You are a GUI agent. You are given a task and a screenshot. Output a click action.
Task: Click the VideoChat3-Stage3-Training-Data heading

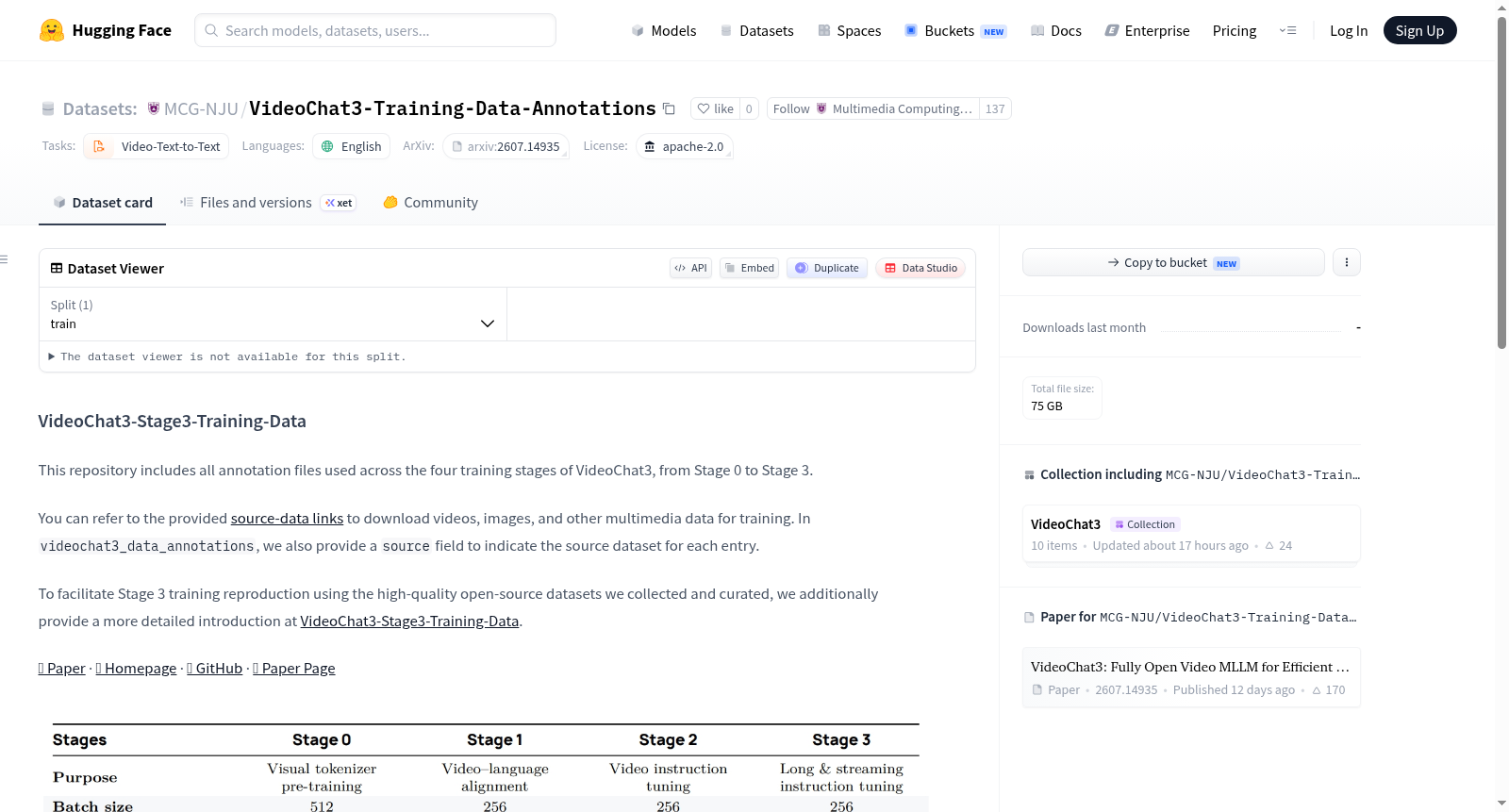click(x=173, y=421)
